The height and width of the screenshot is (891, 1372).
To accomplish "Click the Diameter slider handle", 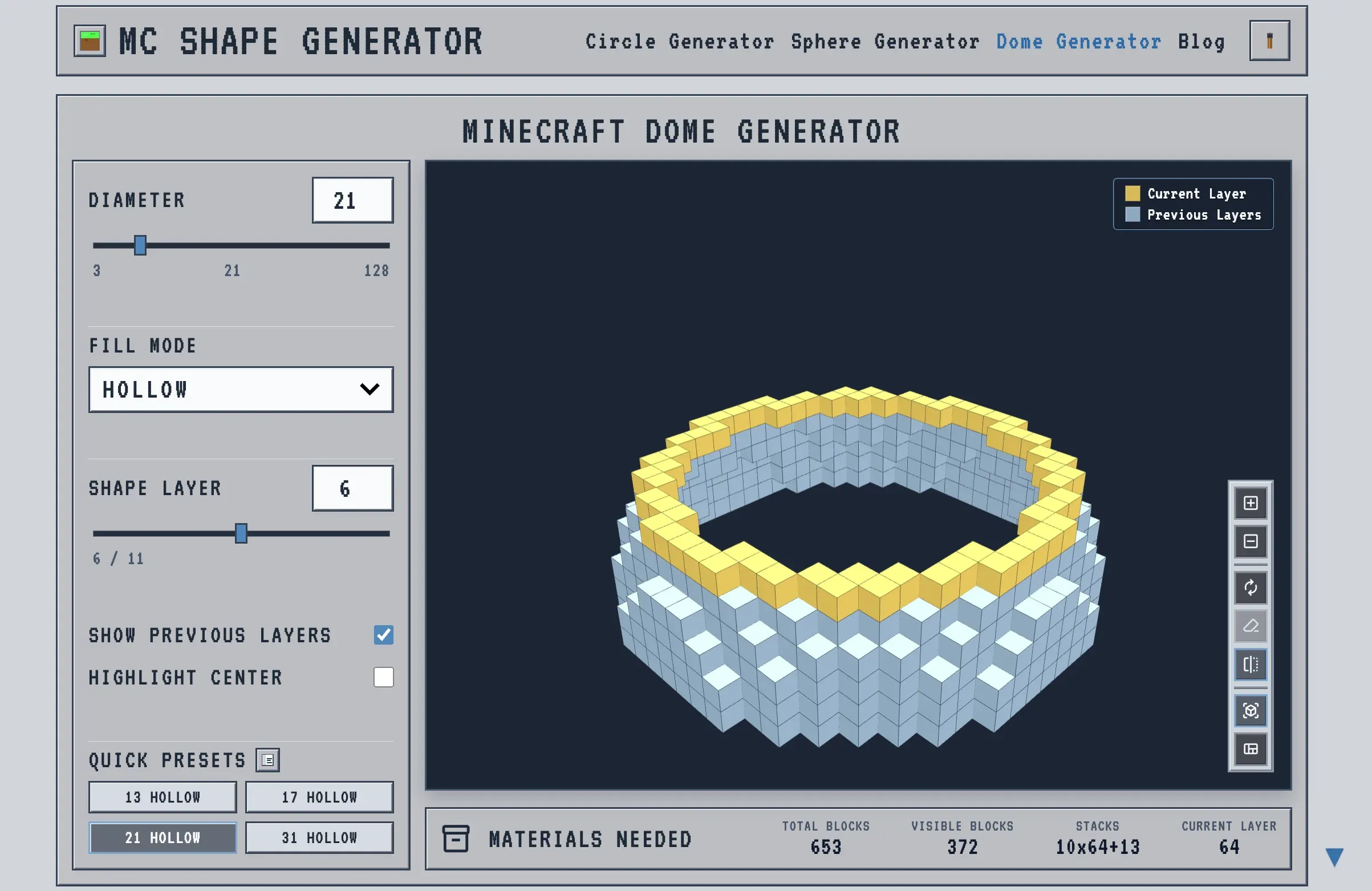I will point(140,245).
